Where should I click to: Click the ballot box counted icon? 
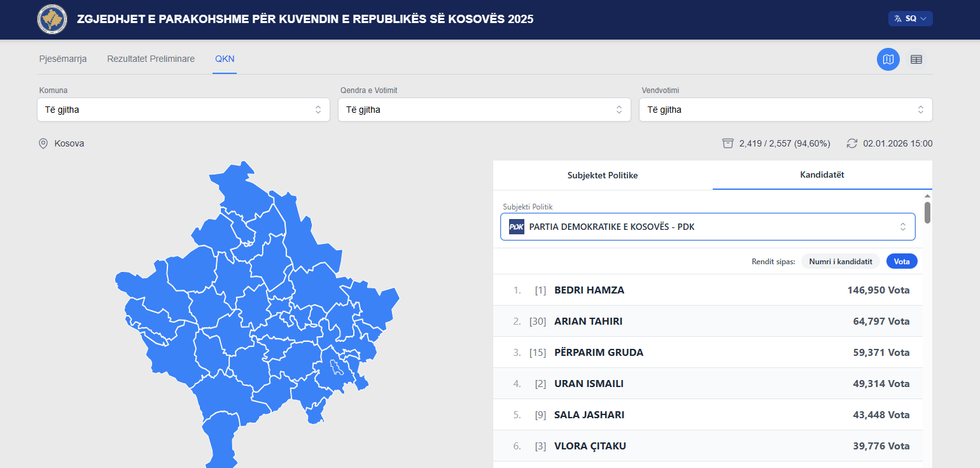pos(728,143)
